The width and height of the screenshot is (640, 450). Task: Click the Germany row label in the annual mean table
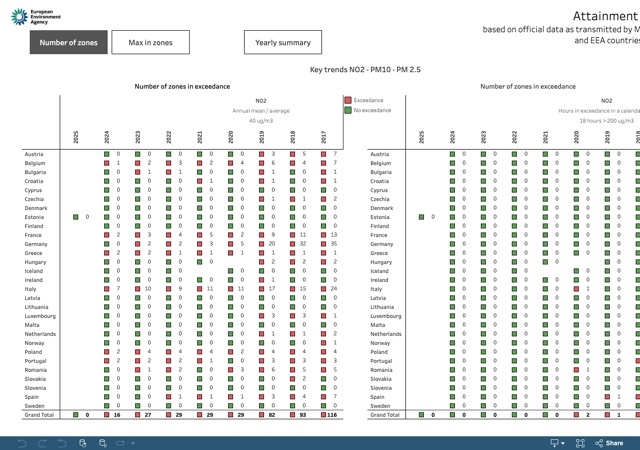pos(36,244)
